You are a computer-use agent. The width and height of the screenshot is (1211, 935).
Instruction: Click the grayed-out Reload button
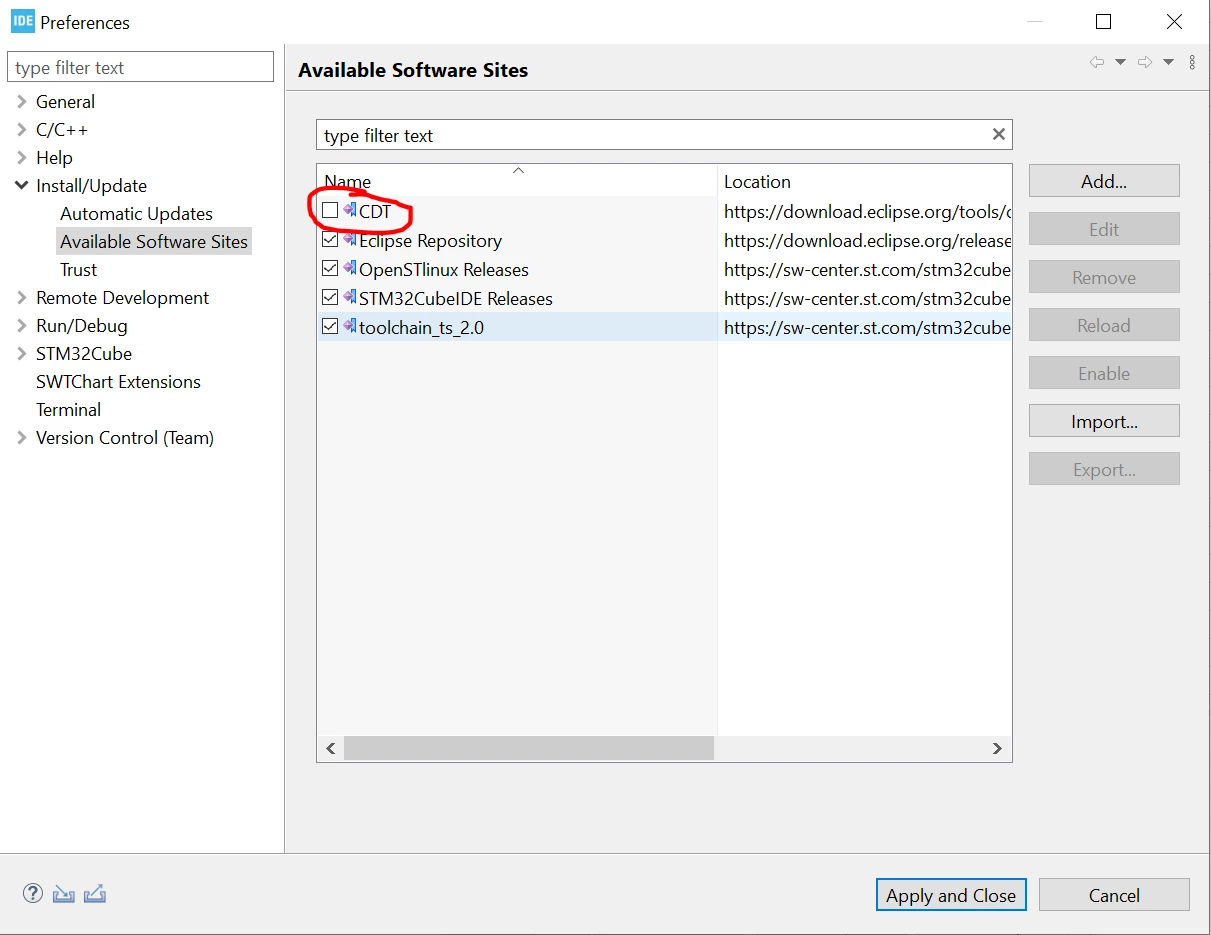pos(1104,325)
